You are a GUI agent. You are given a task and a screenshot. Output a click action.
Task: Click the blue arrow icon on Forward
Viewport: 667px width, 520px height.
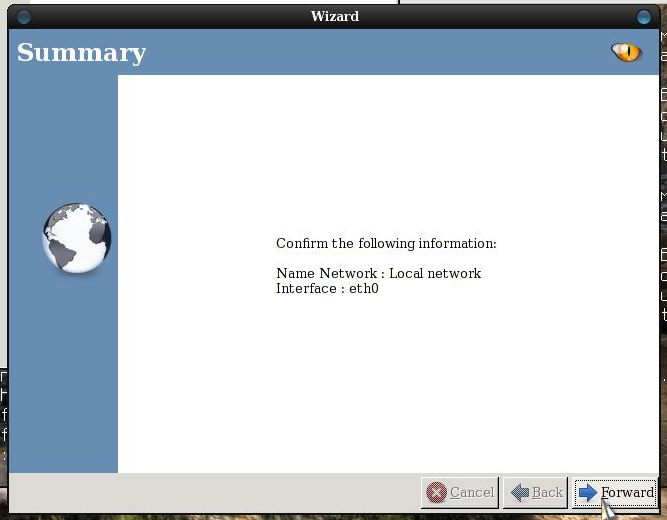tap(588, 493)
